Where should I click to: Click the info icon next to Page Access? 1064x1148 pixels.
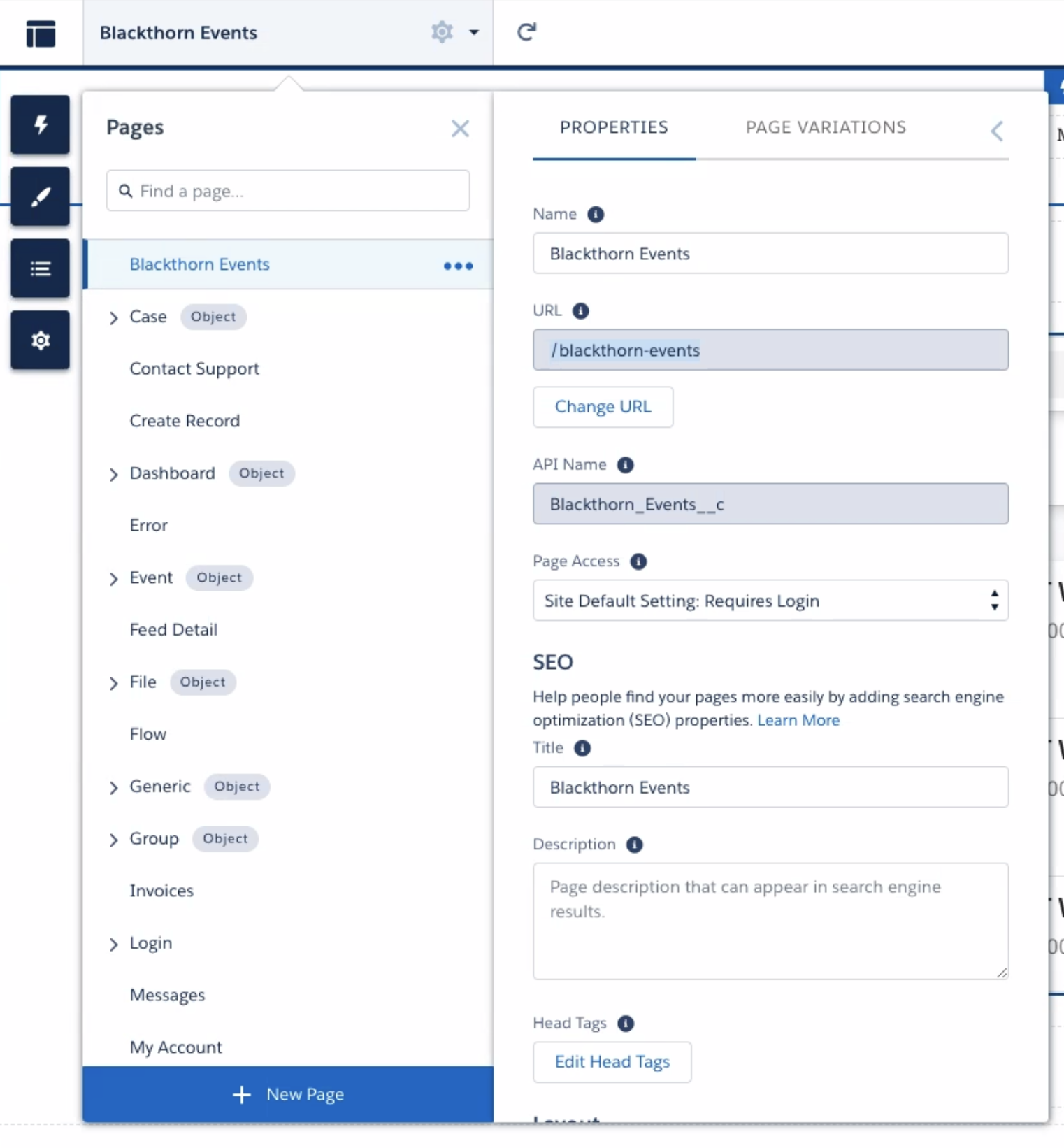[638, 561]
